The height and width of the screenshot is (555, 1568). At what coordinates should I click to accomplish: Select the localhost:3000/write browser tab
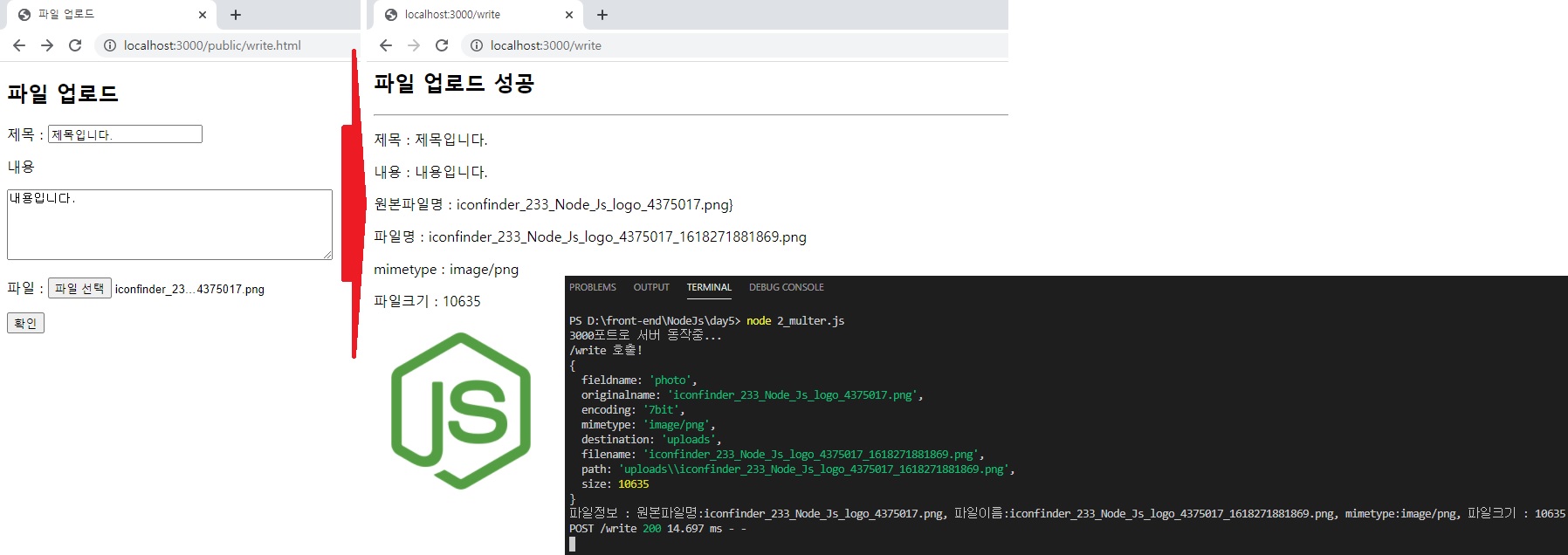(477, 15)
